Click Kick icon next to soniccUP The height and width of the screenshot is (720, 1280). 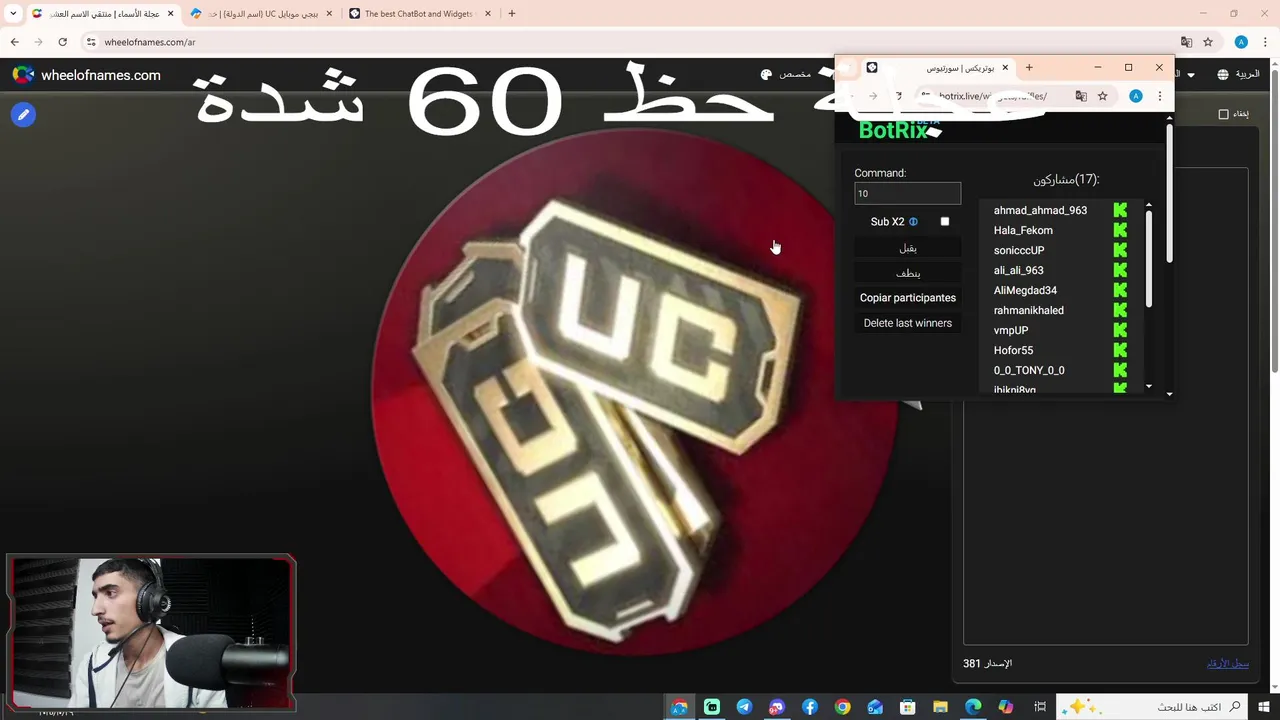(1120, 250)
